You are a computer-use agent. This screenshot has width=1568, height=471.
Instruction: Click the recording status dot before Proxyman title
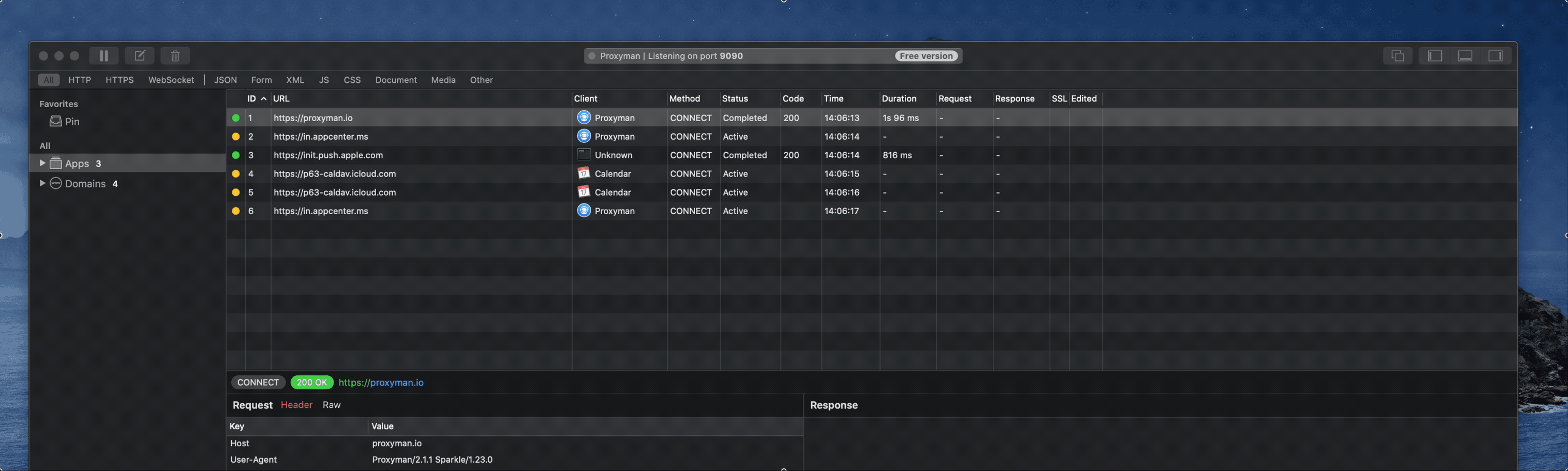tap(592, 56)
